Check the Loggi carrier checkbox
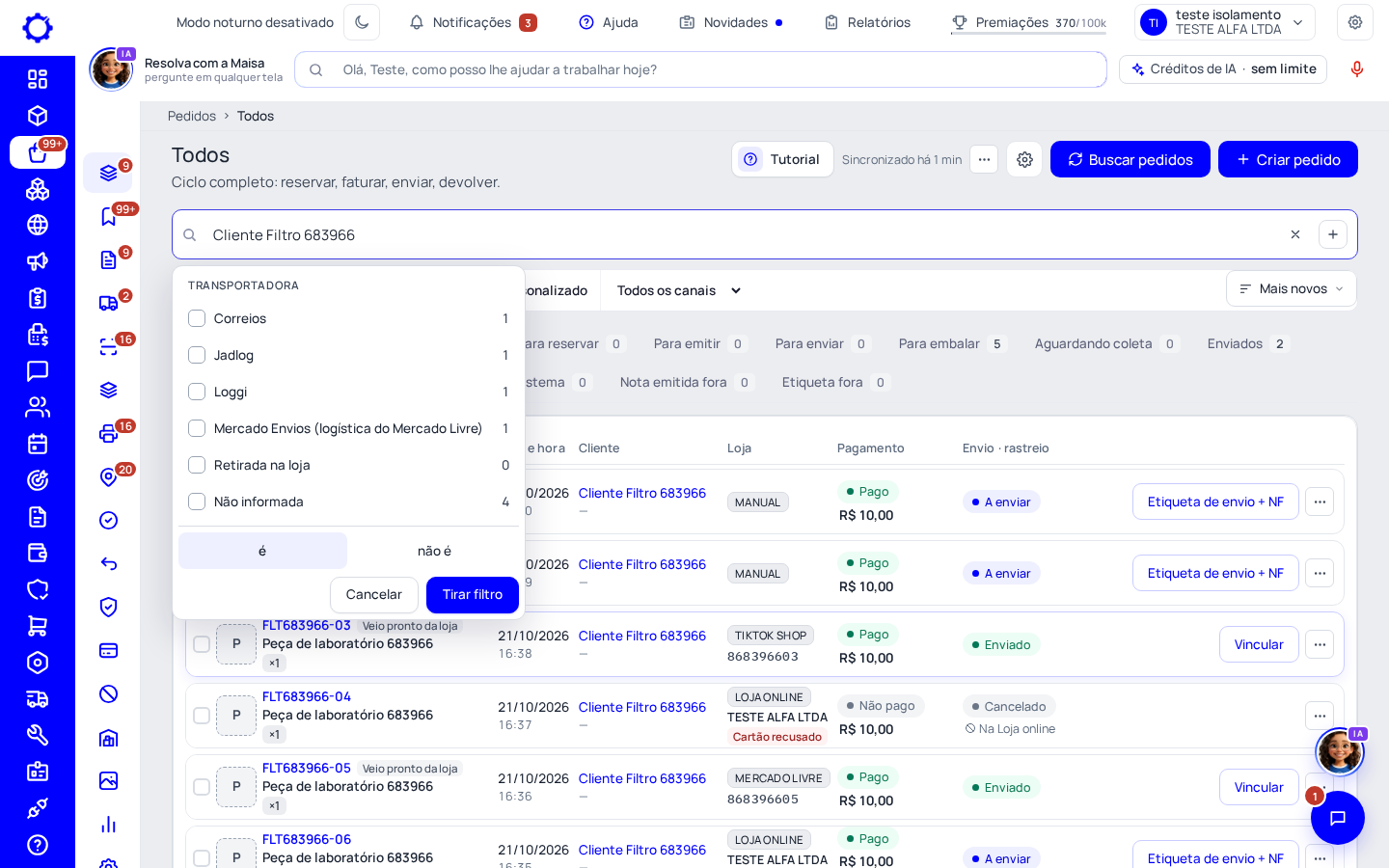 197,392
